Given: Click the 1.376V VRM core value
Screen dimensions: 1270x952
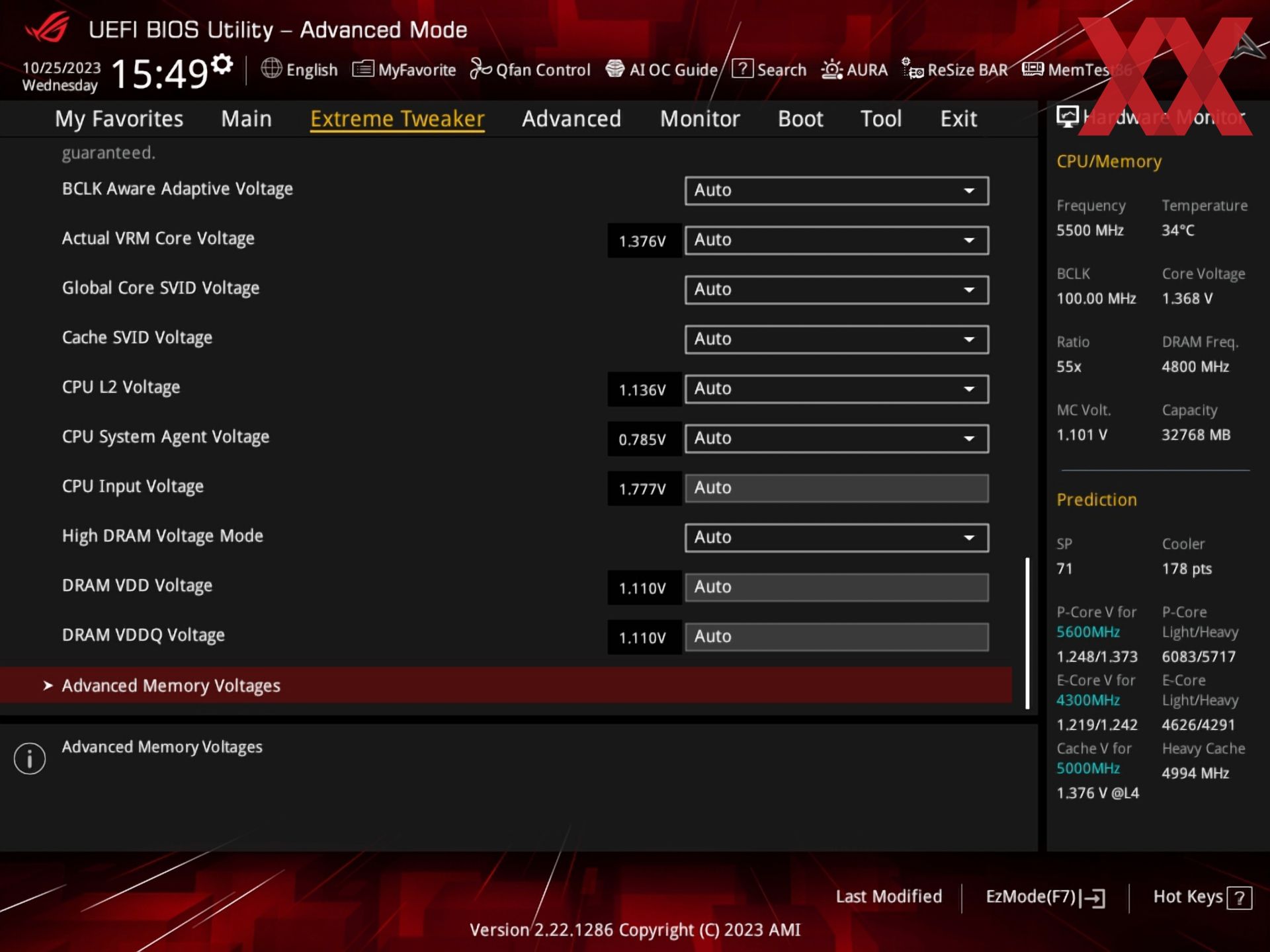Looking at the screenshot, I should 643,241.
